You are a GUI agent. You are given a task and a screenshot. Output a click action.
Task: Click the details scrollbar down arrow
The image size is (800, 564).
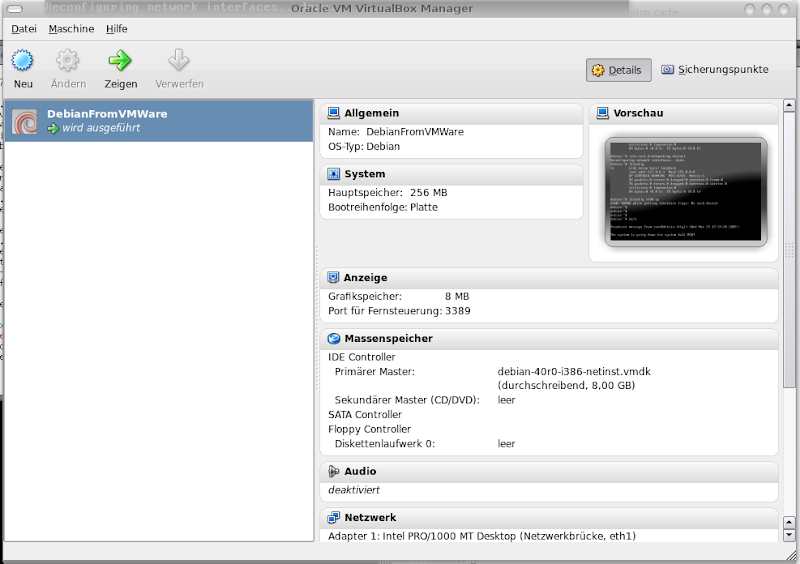pos(789,535)
